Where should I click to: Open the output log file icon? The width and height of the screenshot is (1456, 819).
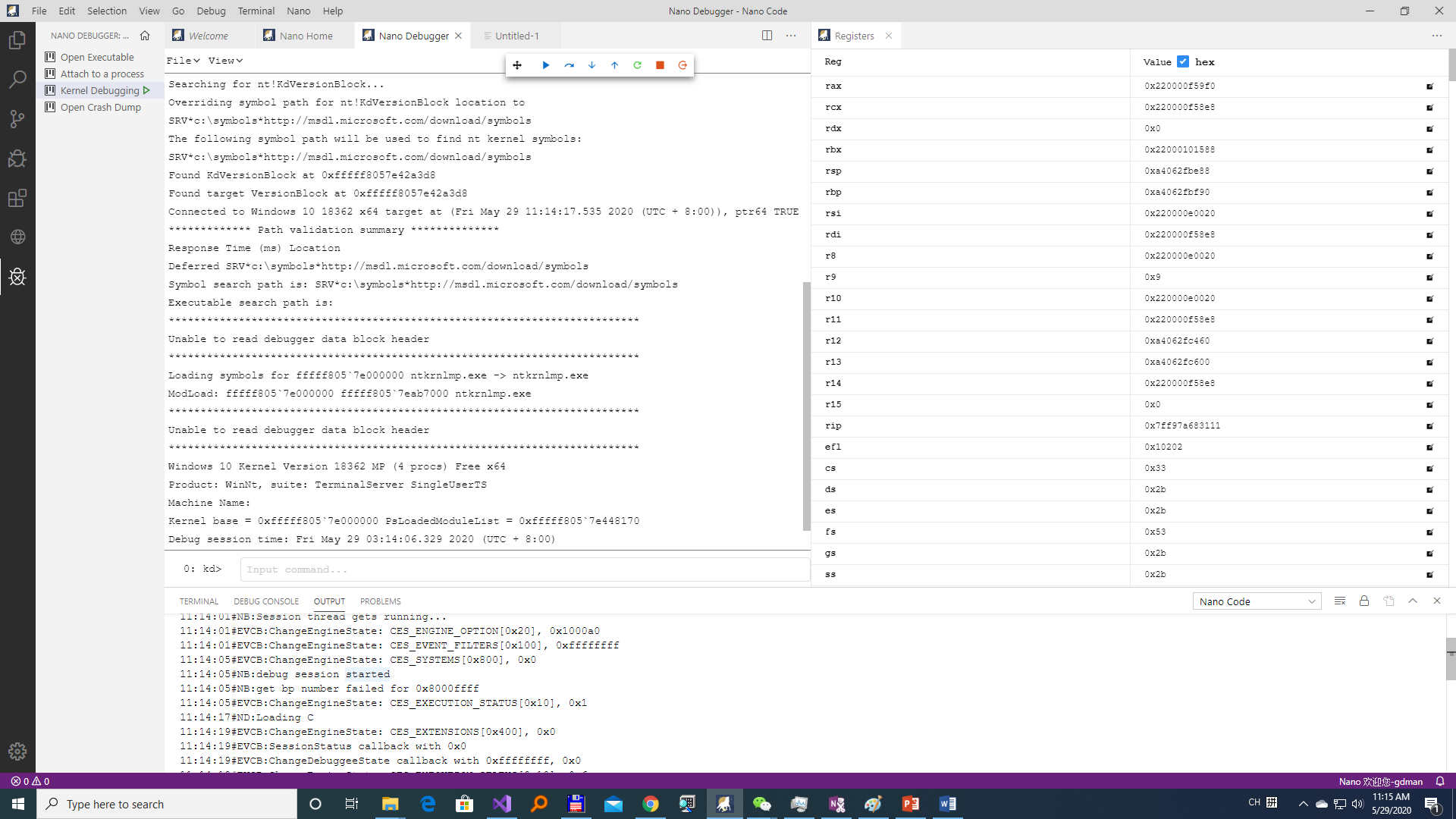(x=1389, y=601)
